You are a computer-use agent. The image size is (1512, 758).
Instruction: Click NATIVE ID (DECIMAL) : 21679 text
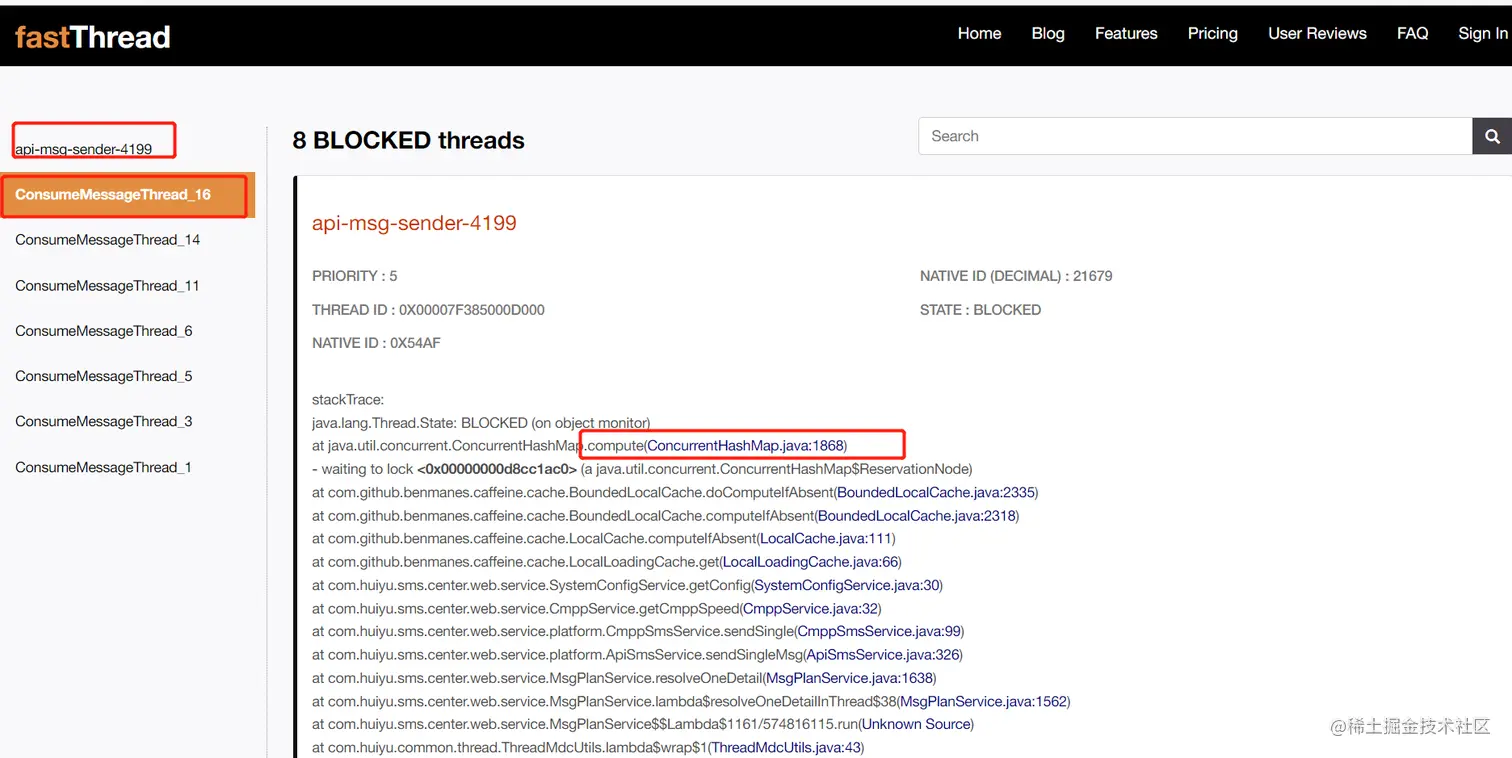1016,276
